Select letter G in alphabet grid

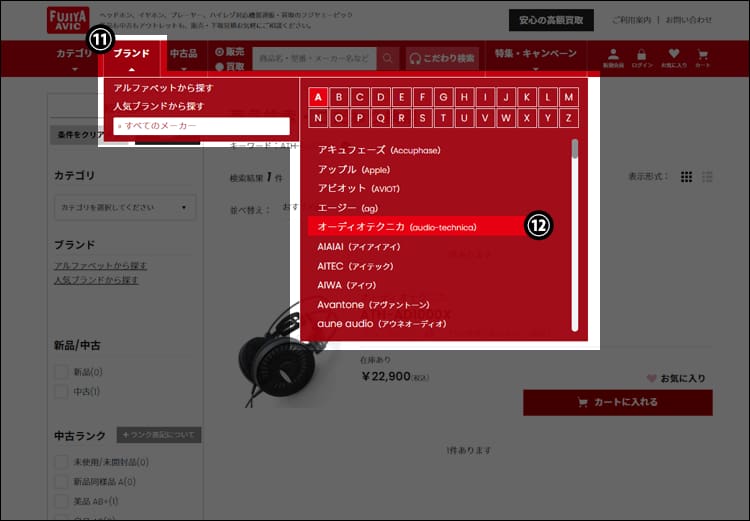(x=443, y=97)
